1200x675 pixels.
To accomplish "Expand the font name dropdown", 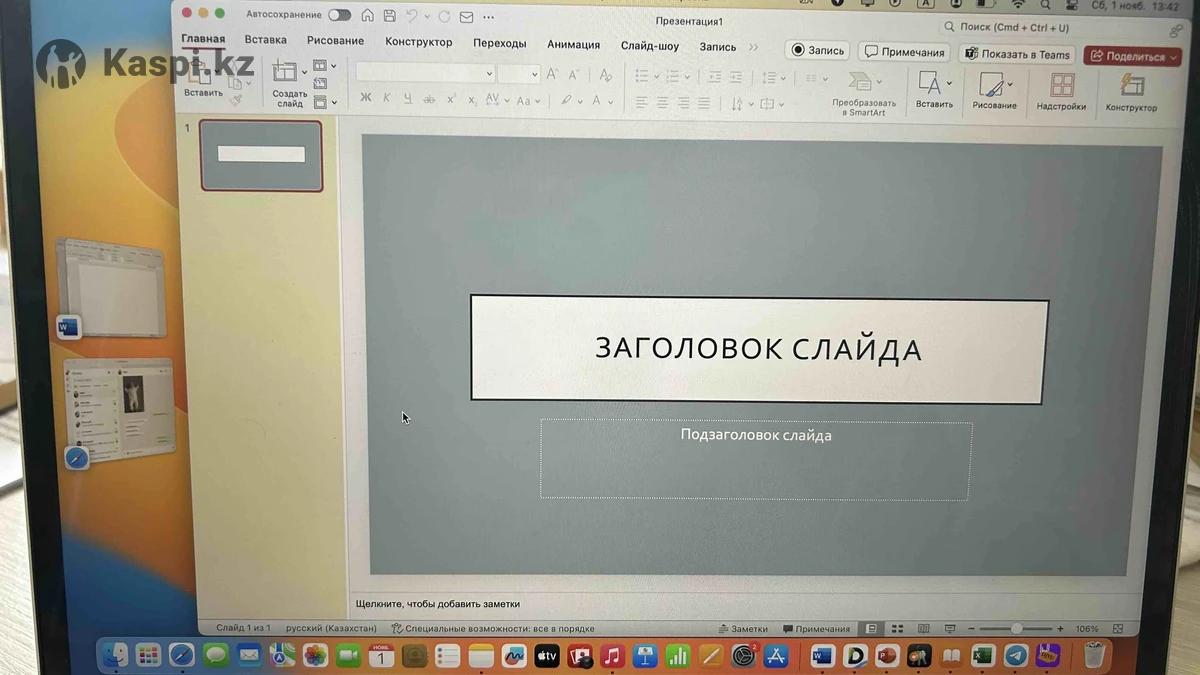I will (489, 74).
